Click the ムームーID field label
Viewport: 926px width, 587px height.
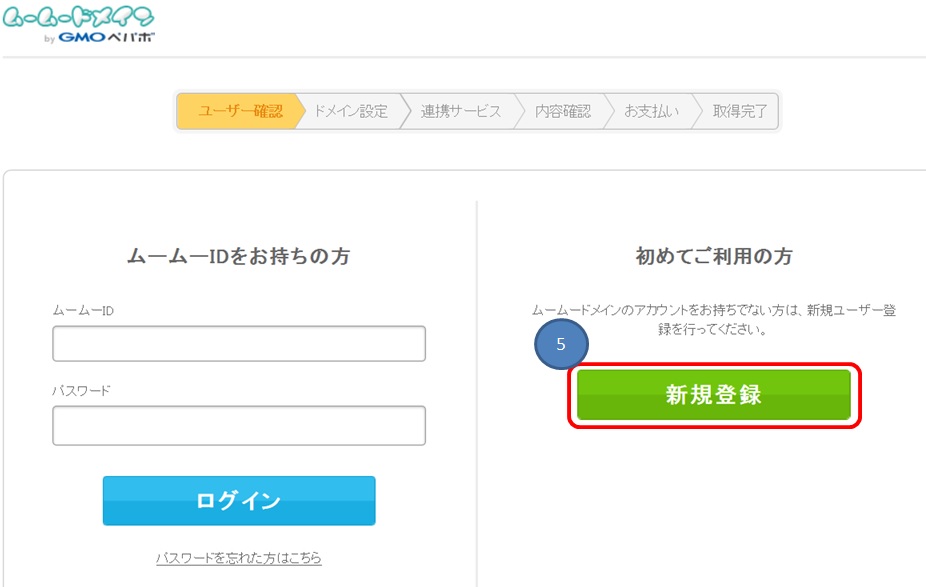point(83,311)
